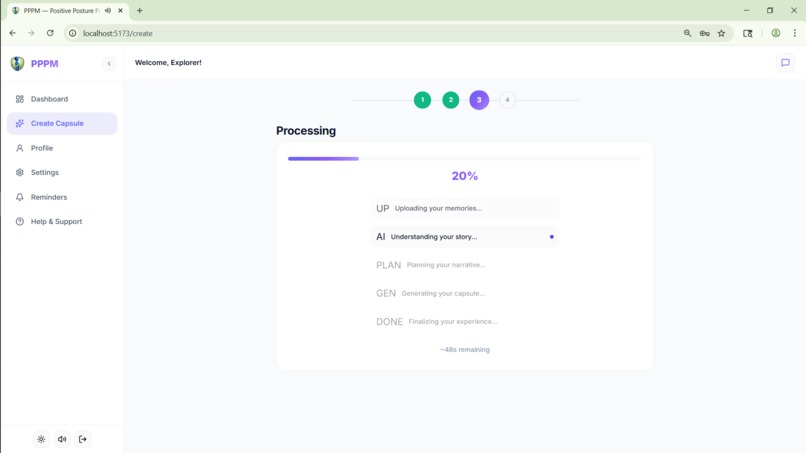Click the active step 3 circle
Screen dimensions: 806x453
point(479,100)
